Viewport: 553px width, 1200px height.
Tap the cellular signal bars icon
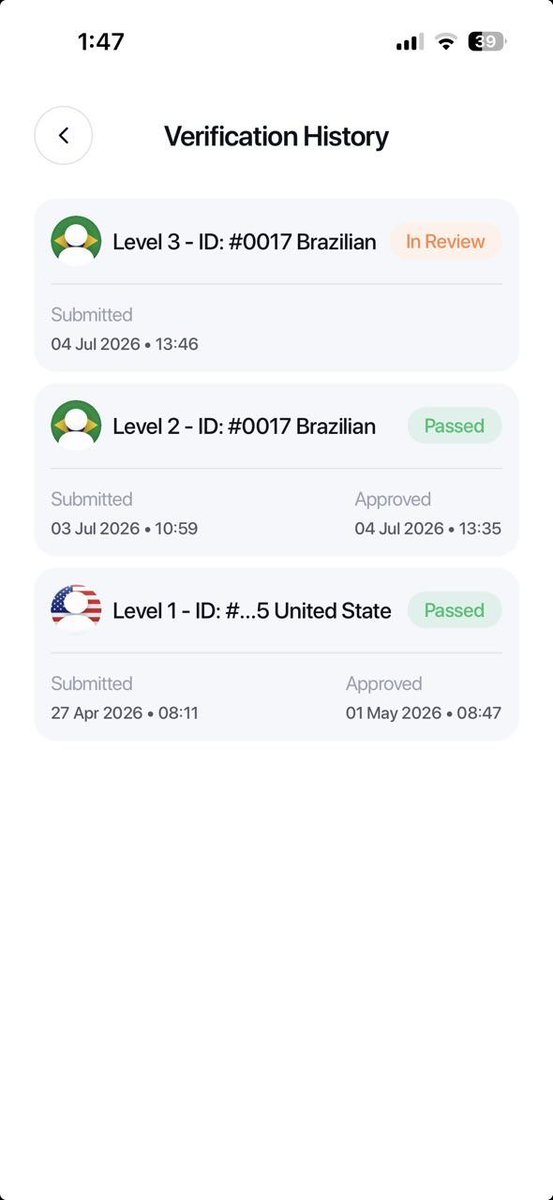click(x=410, y=42)
